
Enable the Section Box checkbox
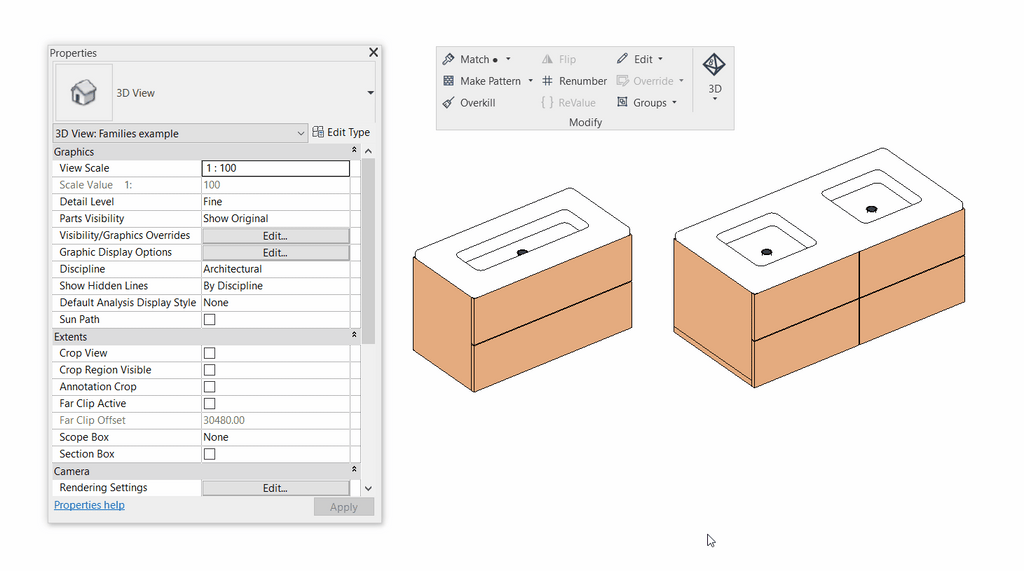click(210, 454)
